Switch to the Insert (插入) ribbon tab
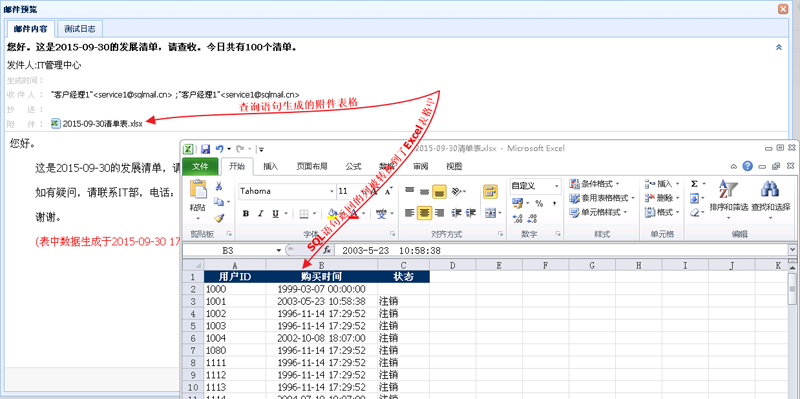 coord(270,166)
